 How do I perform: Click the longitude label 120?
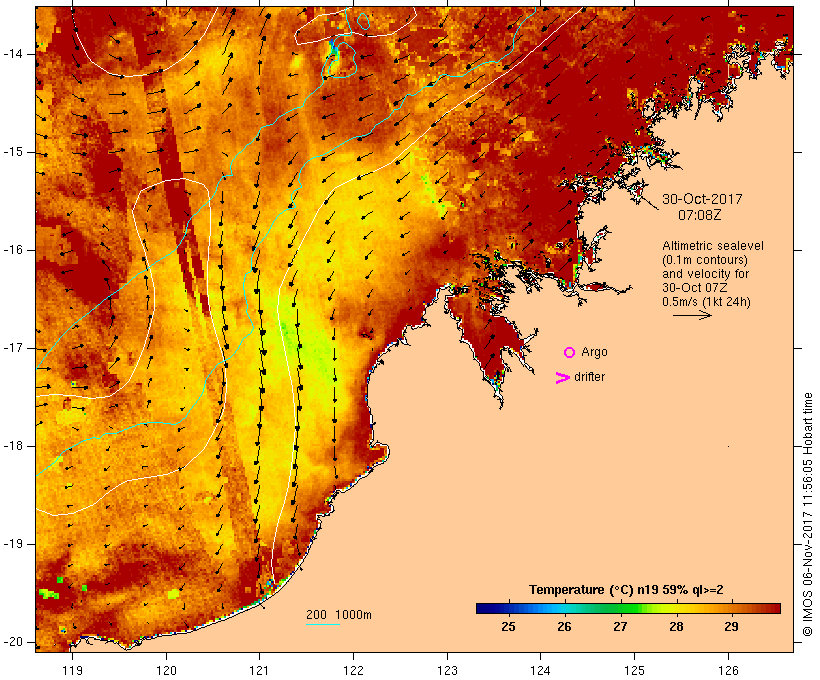click(x=166, y=670)
